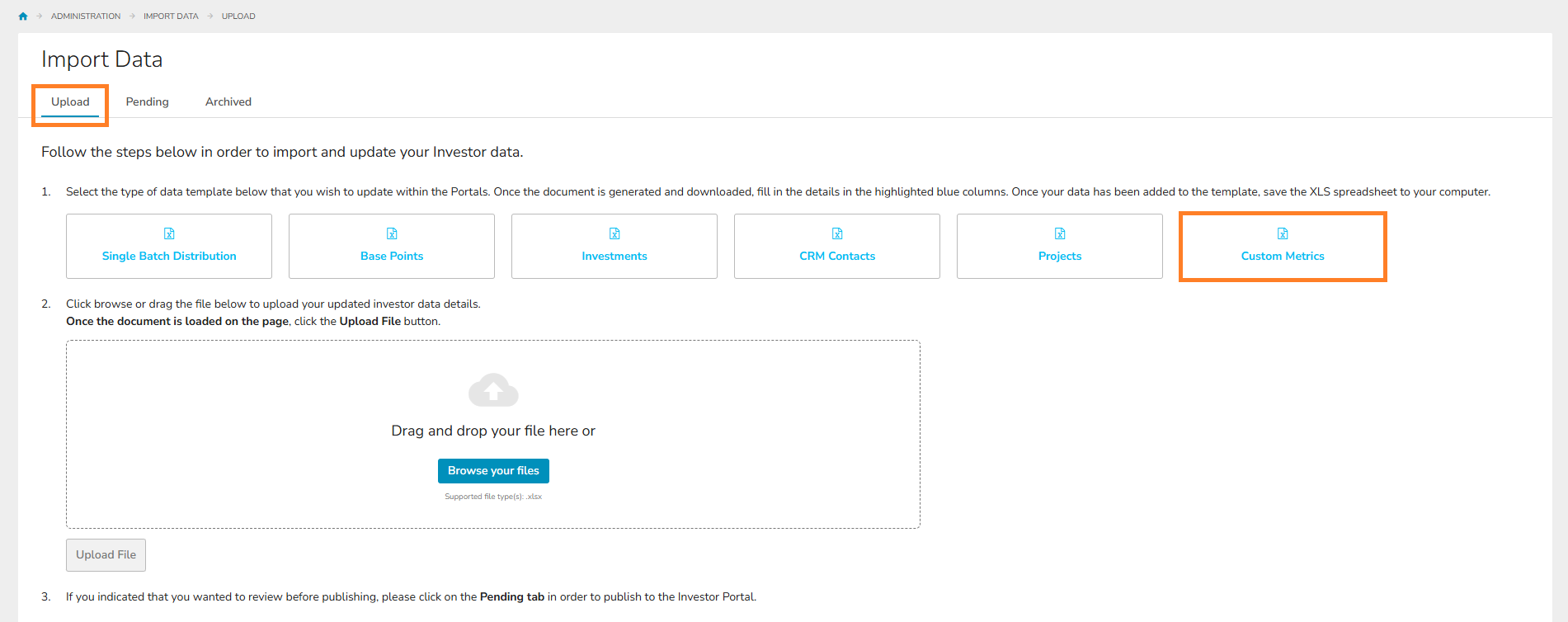Select the spreadsheet icon above Investments
Screen dimensions: 1568x622
click(614, 233)
